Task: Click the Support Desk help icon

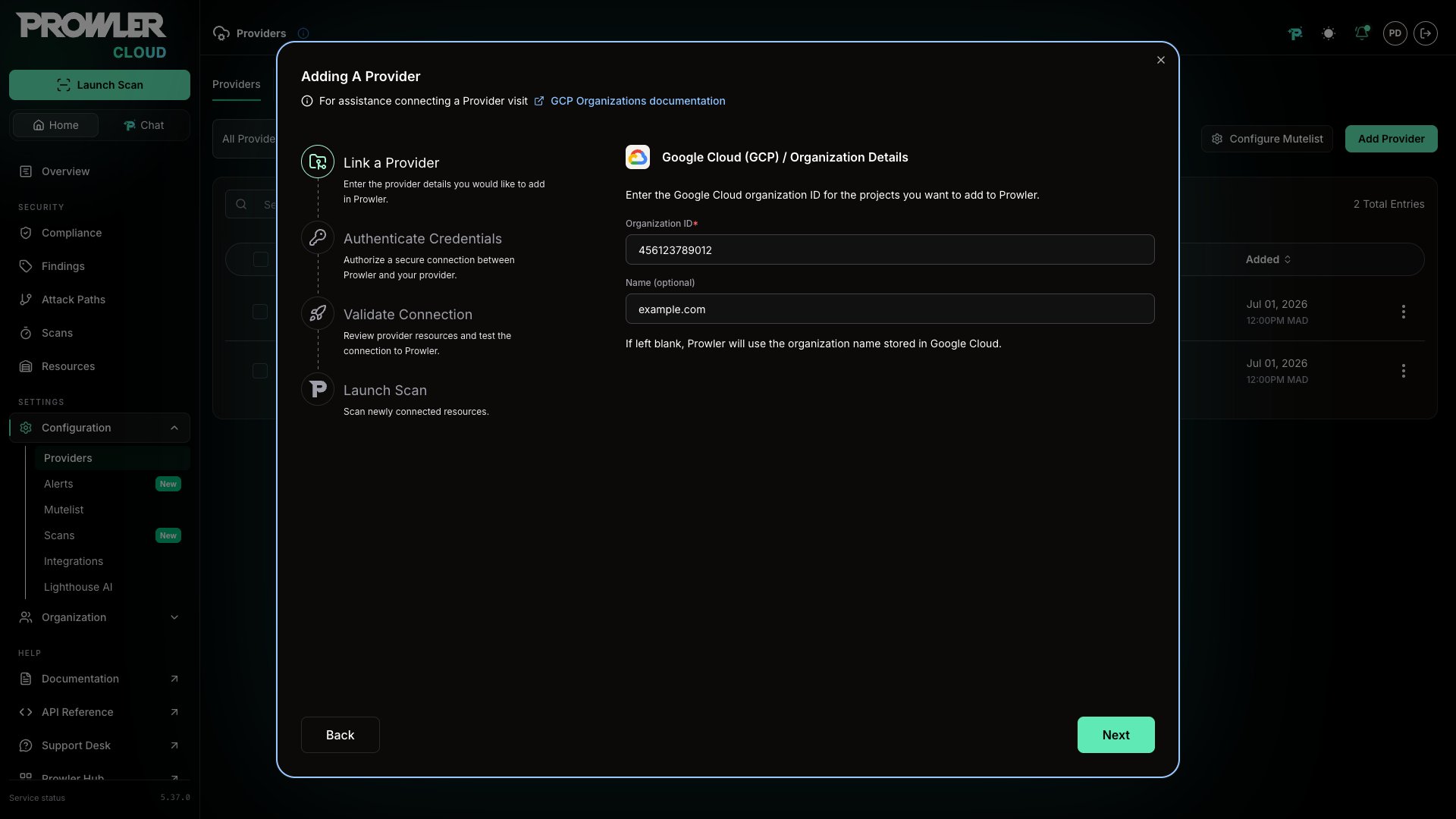Action: coord(26,745)
